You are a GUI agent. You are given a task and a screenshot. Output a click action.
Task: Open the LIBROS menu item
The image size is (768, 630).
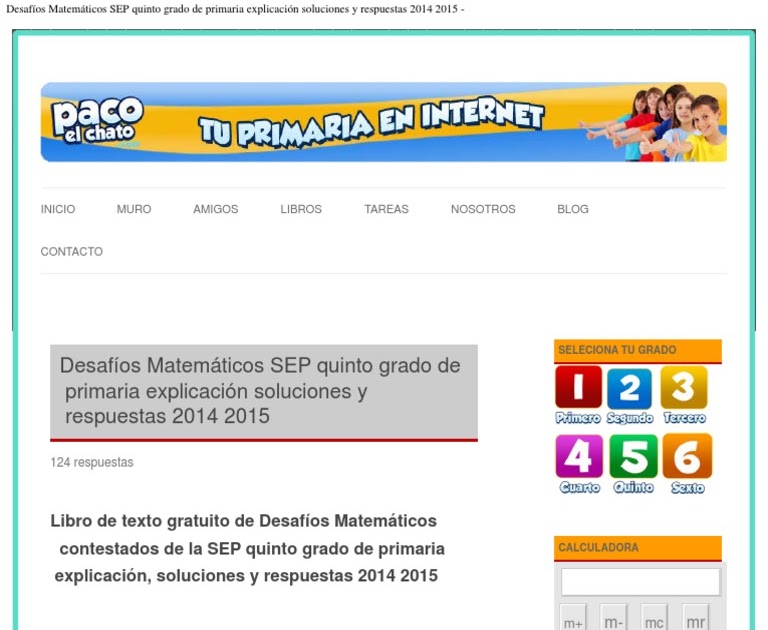coord(301,209)
